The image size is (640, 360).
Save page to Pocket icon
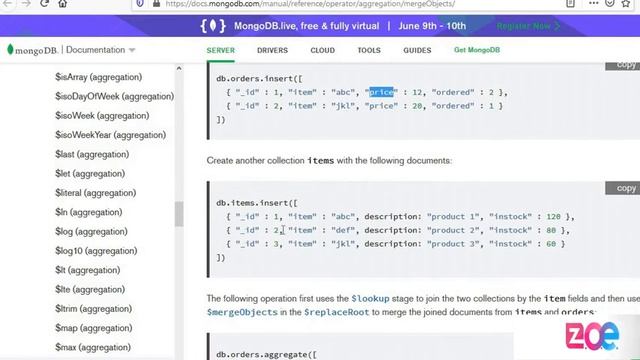[x=610, y=4]
